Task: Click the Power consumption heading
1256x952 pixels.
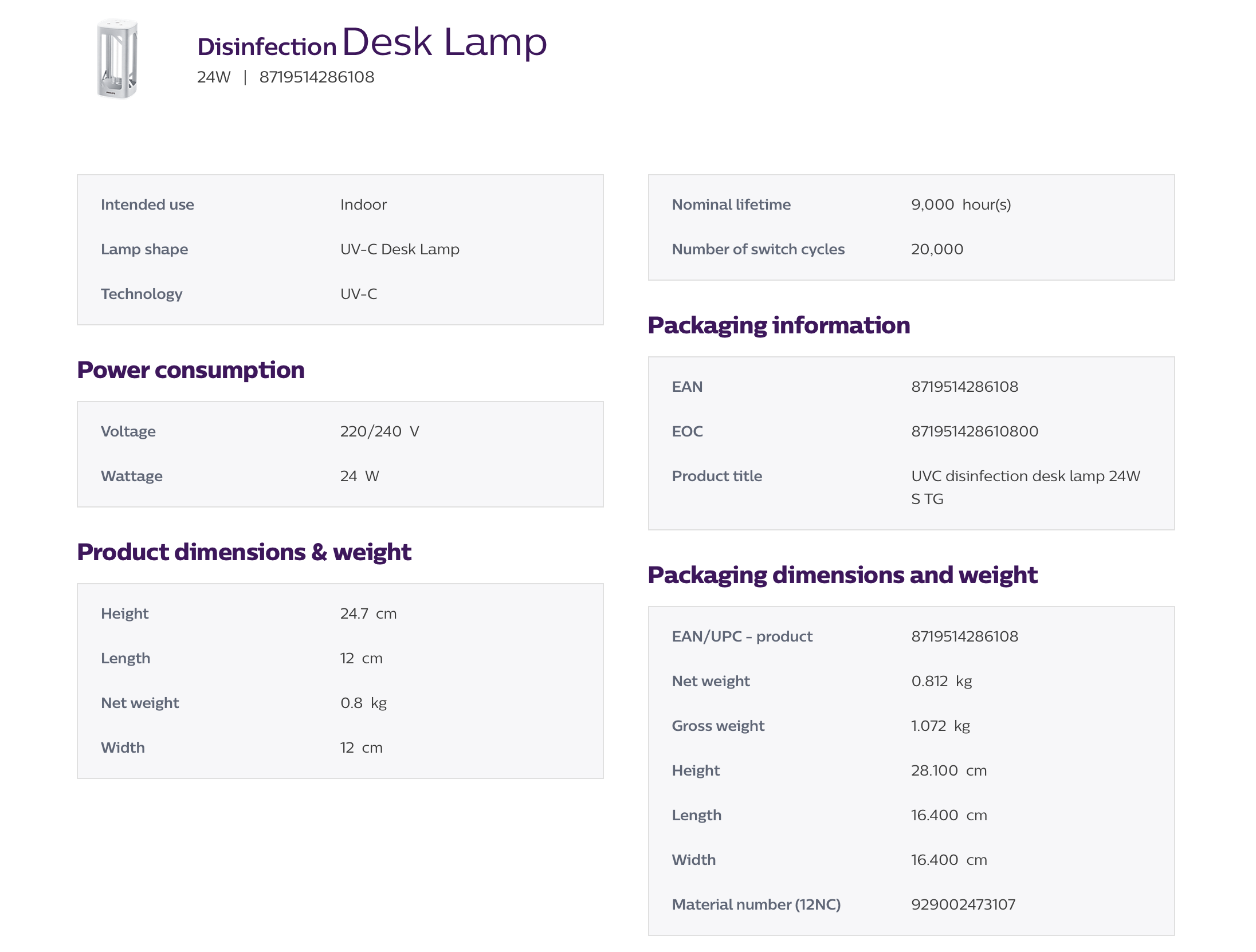Action: tap(190, 370)
